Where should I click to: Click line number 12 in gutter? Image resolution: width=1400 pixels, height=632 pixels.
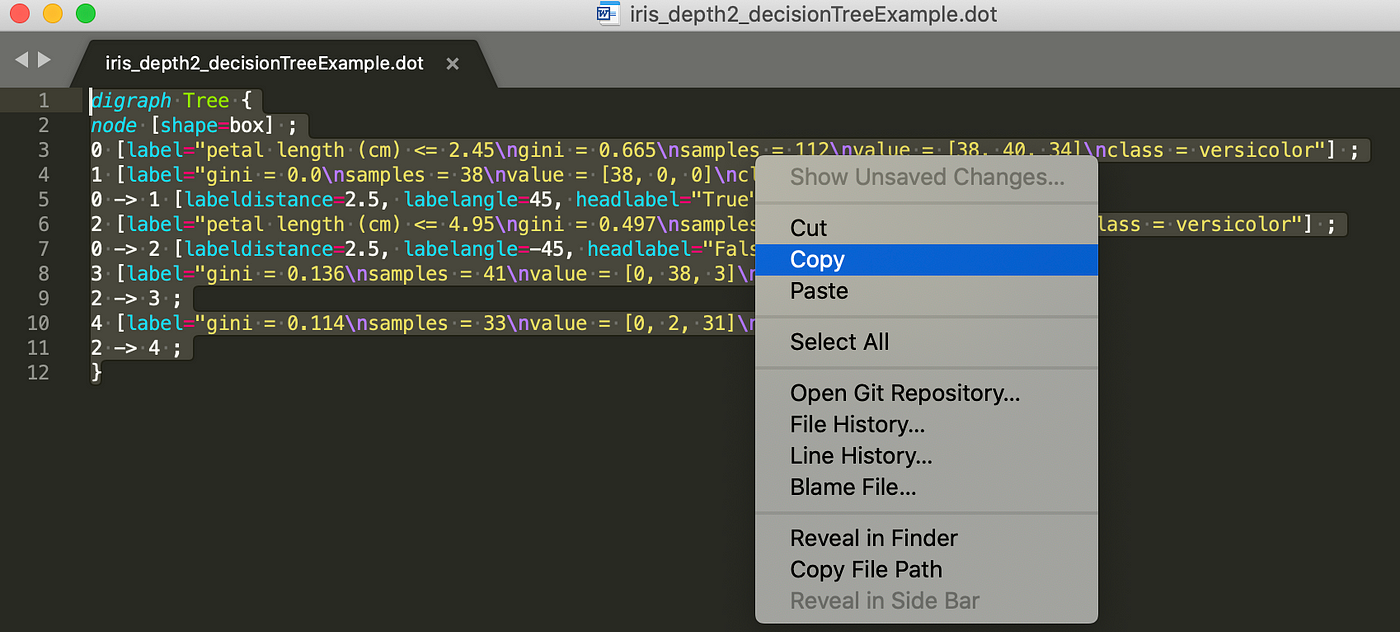[x=38, y=372]
